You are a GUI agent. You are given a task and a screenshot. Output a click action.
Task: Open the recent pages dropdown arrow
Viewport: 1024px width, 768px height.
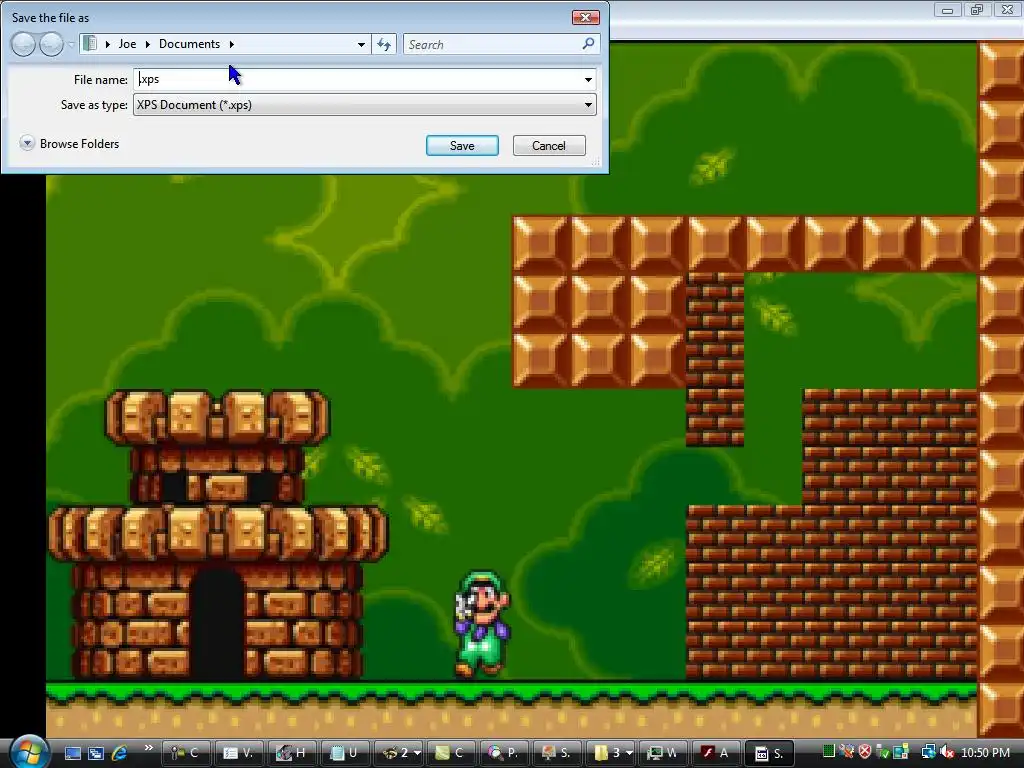pyautogui.click(x=71, y=44)
